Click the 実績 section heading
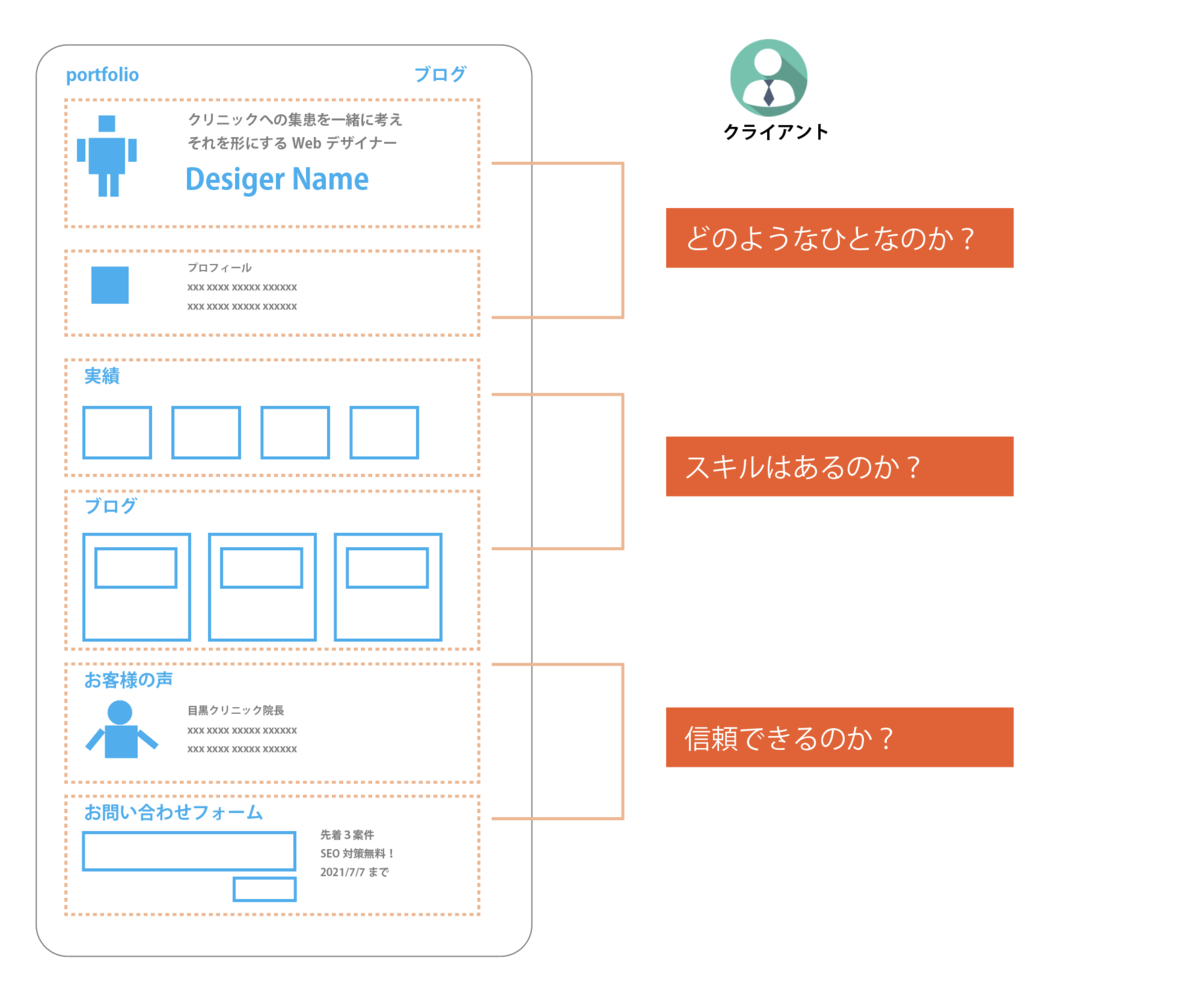This screenshot has width=1200, height=985. pyautogui.click(x=102, y=377)
